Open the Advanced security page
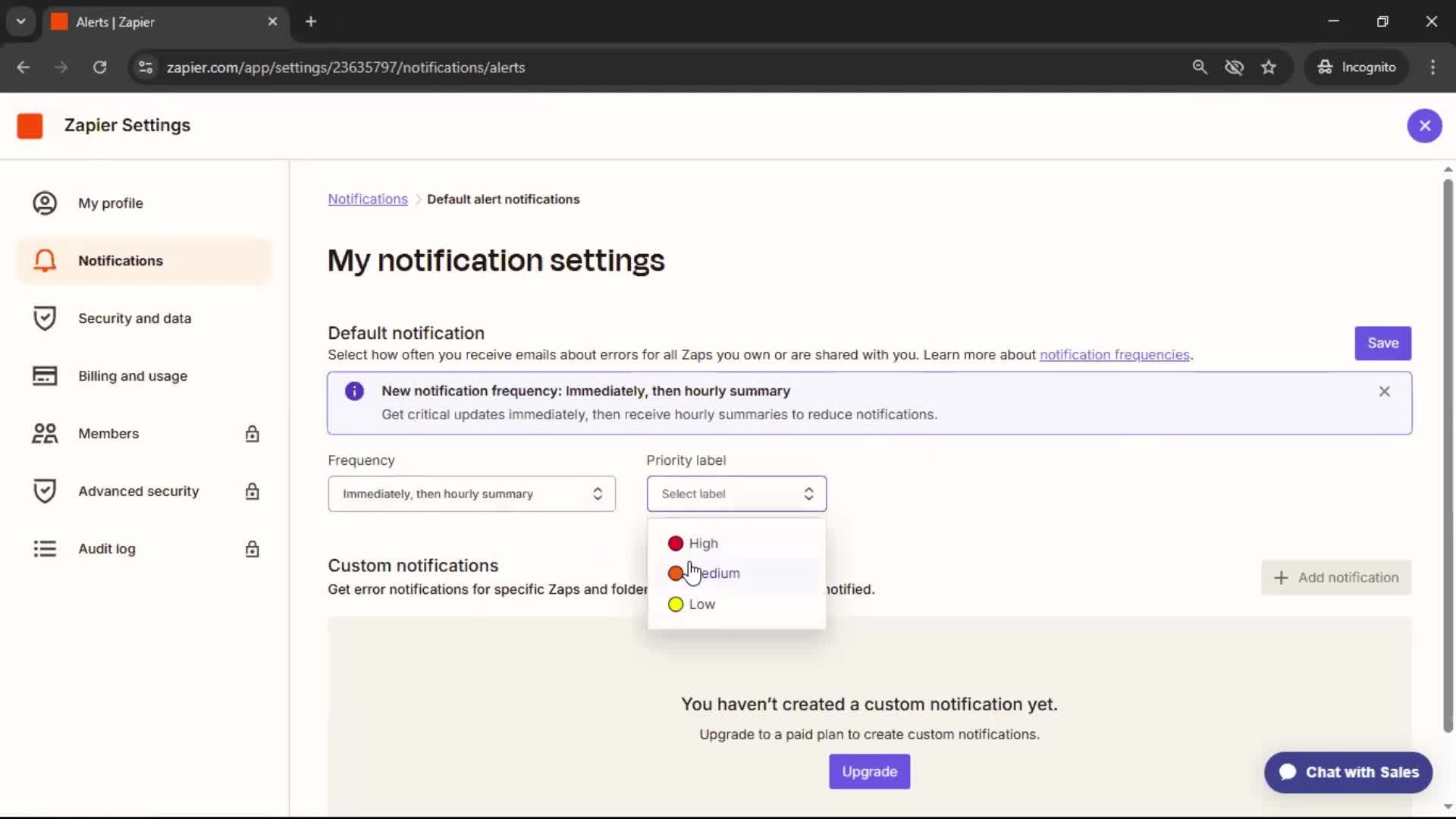 click(x=144, y=491)
